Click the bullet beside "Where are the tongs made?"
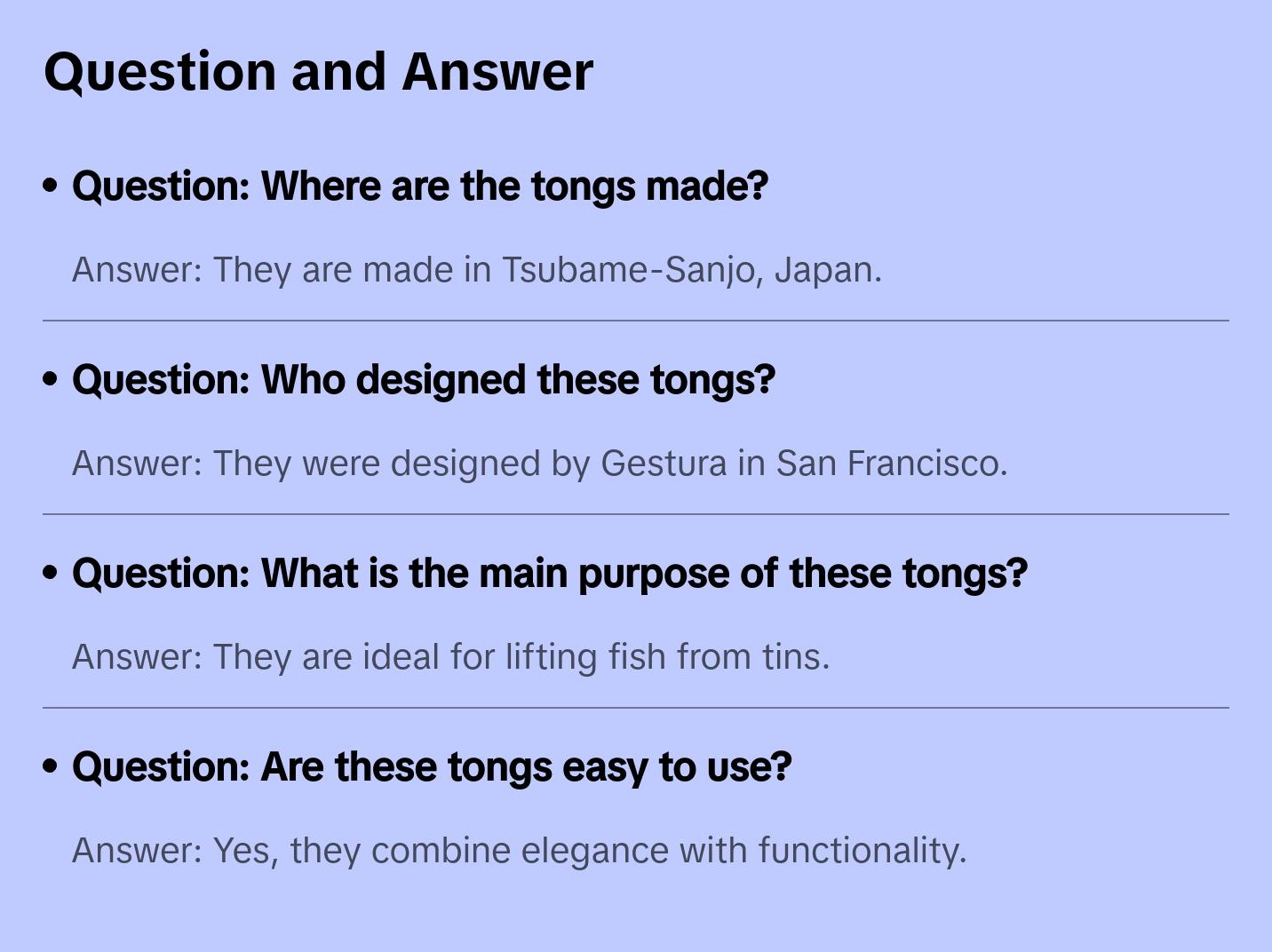This screenshot has height=952, width=1272. point(51,186)
